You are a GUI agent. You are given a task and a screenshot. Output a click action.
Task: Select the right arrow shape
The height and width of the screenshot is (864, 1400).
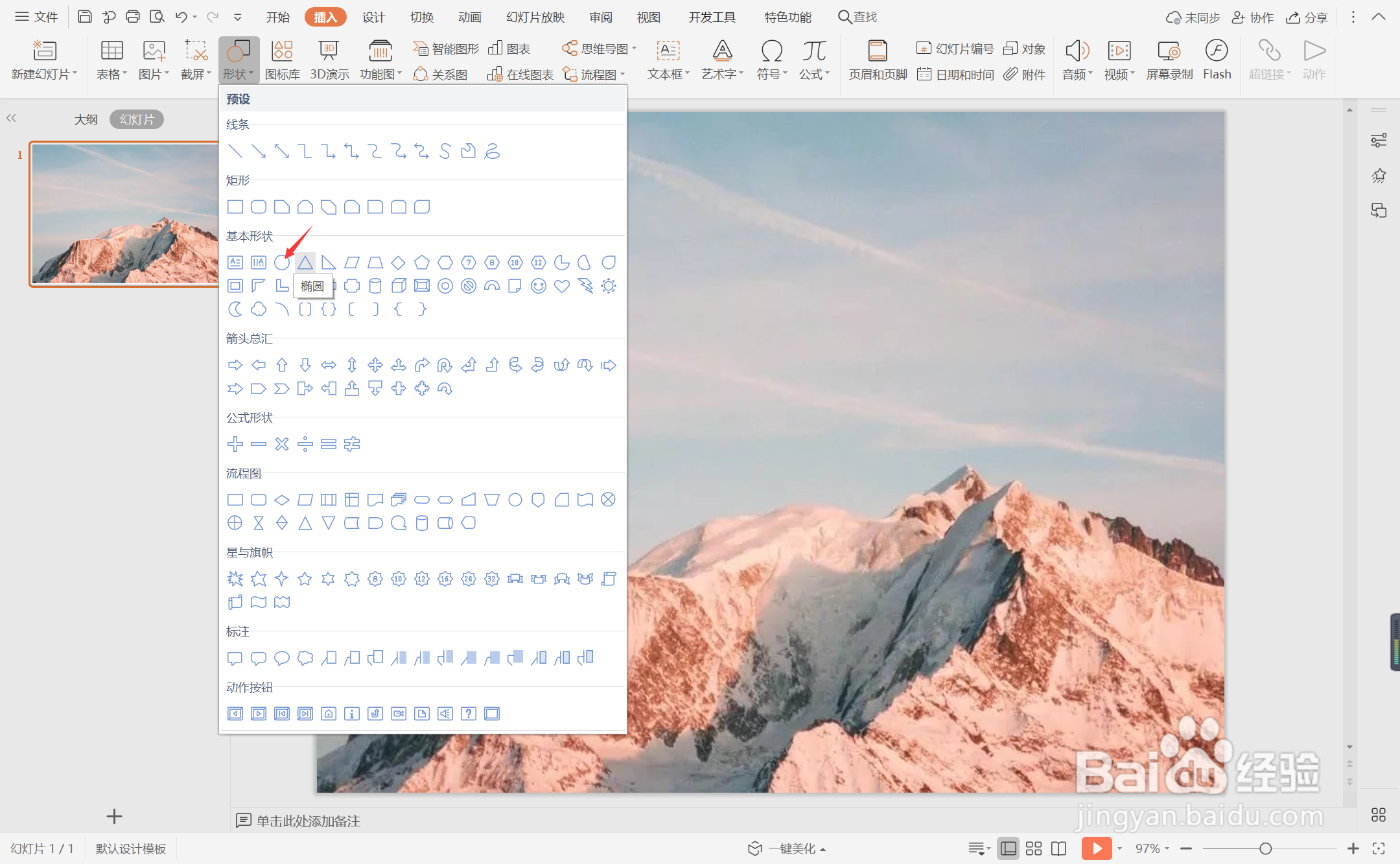(235, 365)
